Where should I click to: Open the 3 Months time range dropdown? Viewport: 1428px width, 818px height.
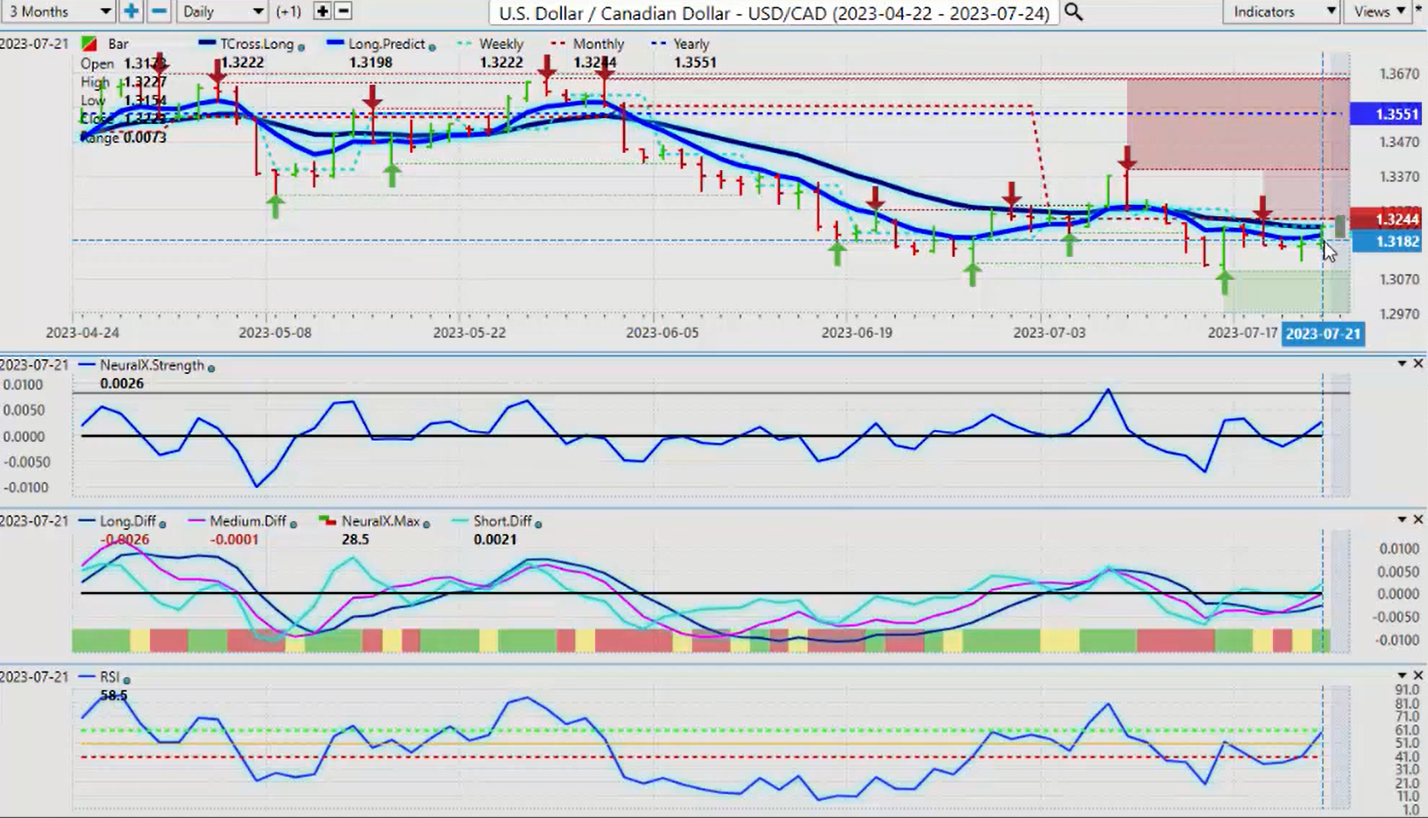pyautogui.click(x=58, y=11)
